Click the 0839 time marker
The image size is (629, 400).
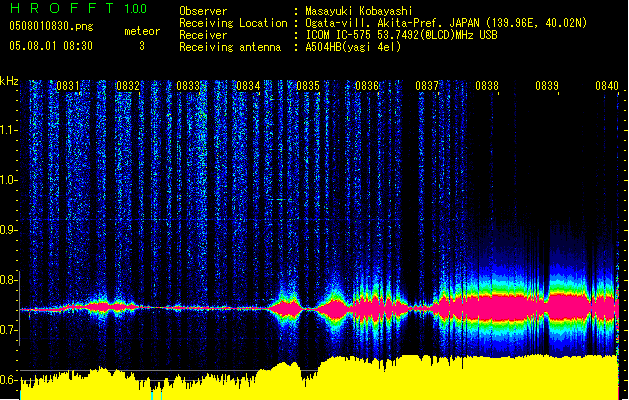click(547, 86)
